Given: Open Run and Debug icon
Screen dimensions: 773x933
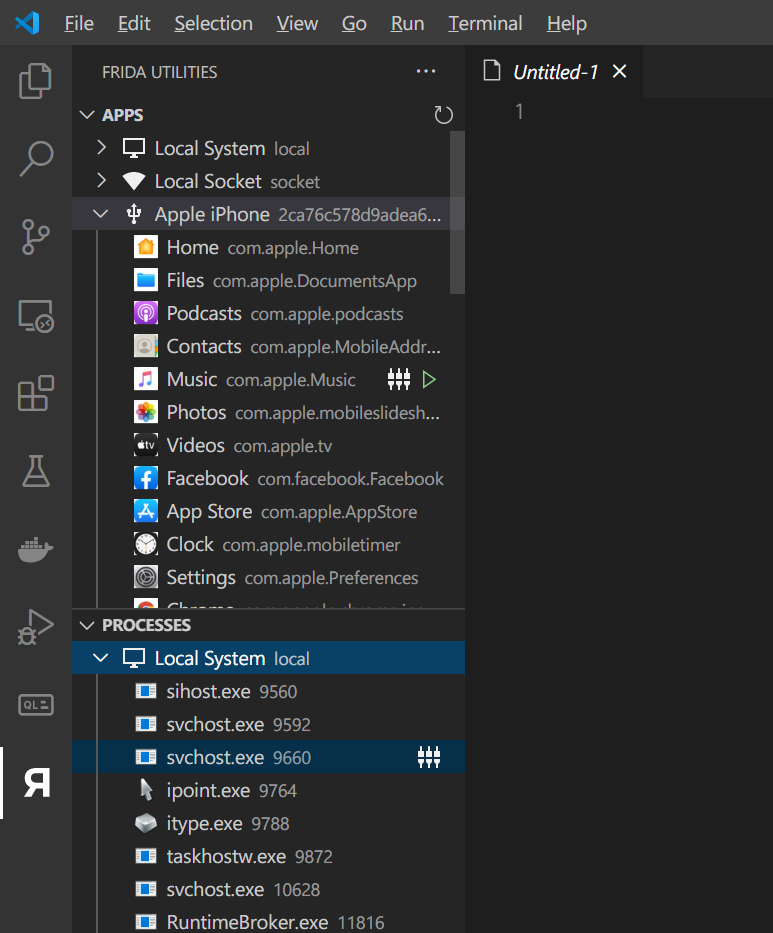Looking at the screenshot, I should (36, 627).
